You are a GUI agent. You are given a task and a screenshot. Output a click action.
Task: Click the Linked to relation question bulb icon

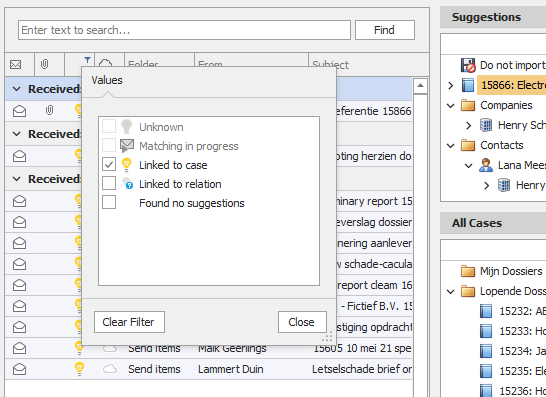pyautogui.click(x=127, y=184)
